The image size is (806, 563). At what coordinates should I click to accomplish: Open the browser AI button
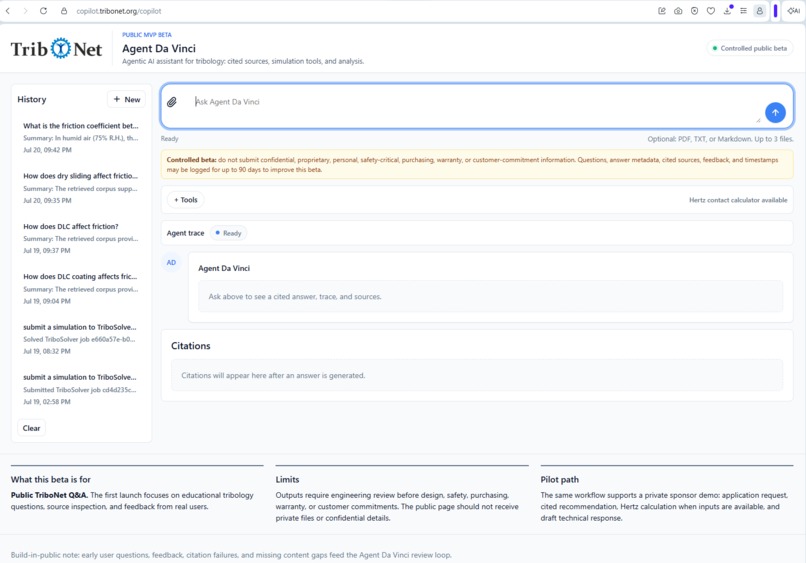(x=794, y=11)
